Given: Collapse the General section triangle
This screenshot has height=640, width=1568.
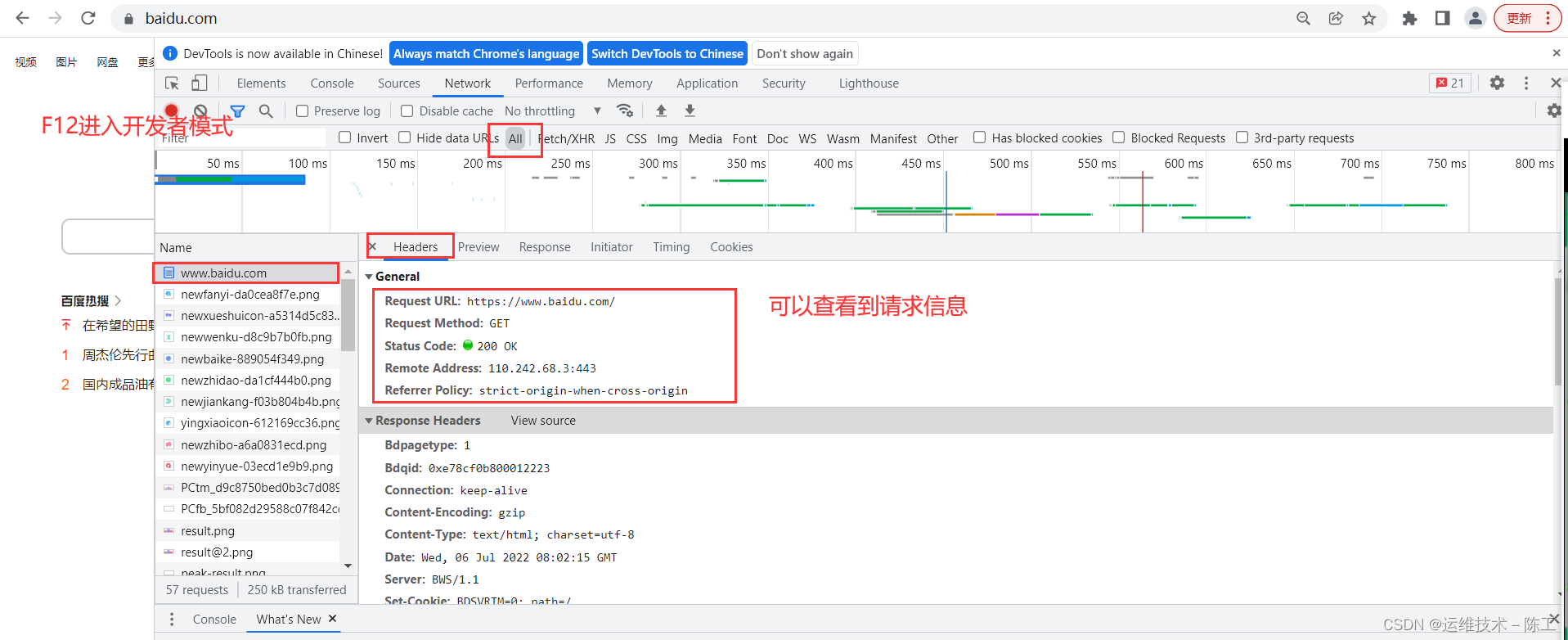Looking at the screenshot, I should pyautogui.click(x=369, y=277).
